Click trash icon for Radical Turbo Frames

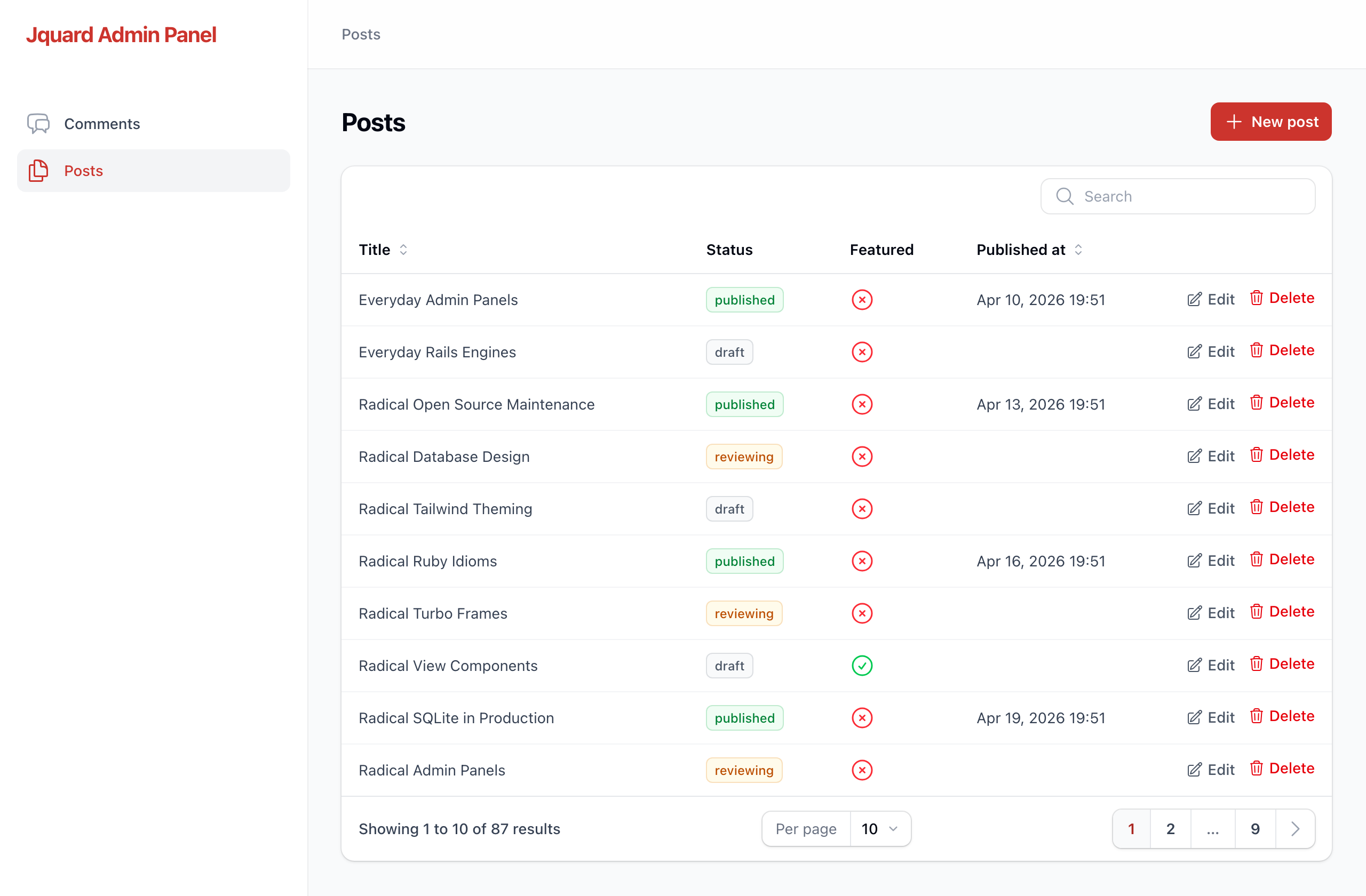click(x=1257, y=611)
